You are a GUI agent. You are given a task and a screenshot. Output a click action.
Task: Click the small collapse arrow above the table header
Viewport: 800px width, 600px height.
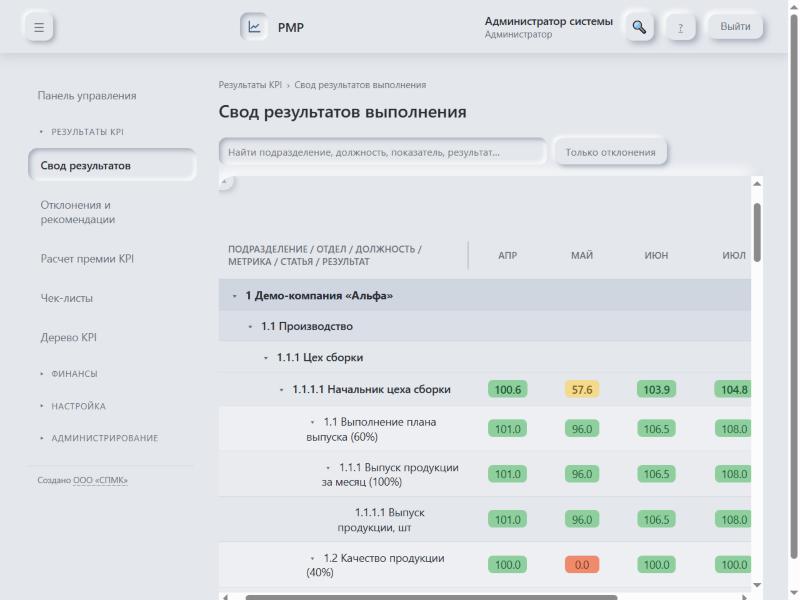pyautogui.click(x=224, y=181)
